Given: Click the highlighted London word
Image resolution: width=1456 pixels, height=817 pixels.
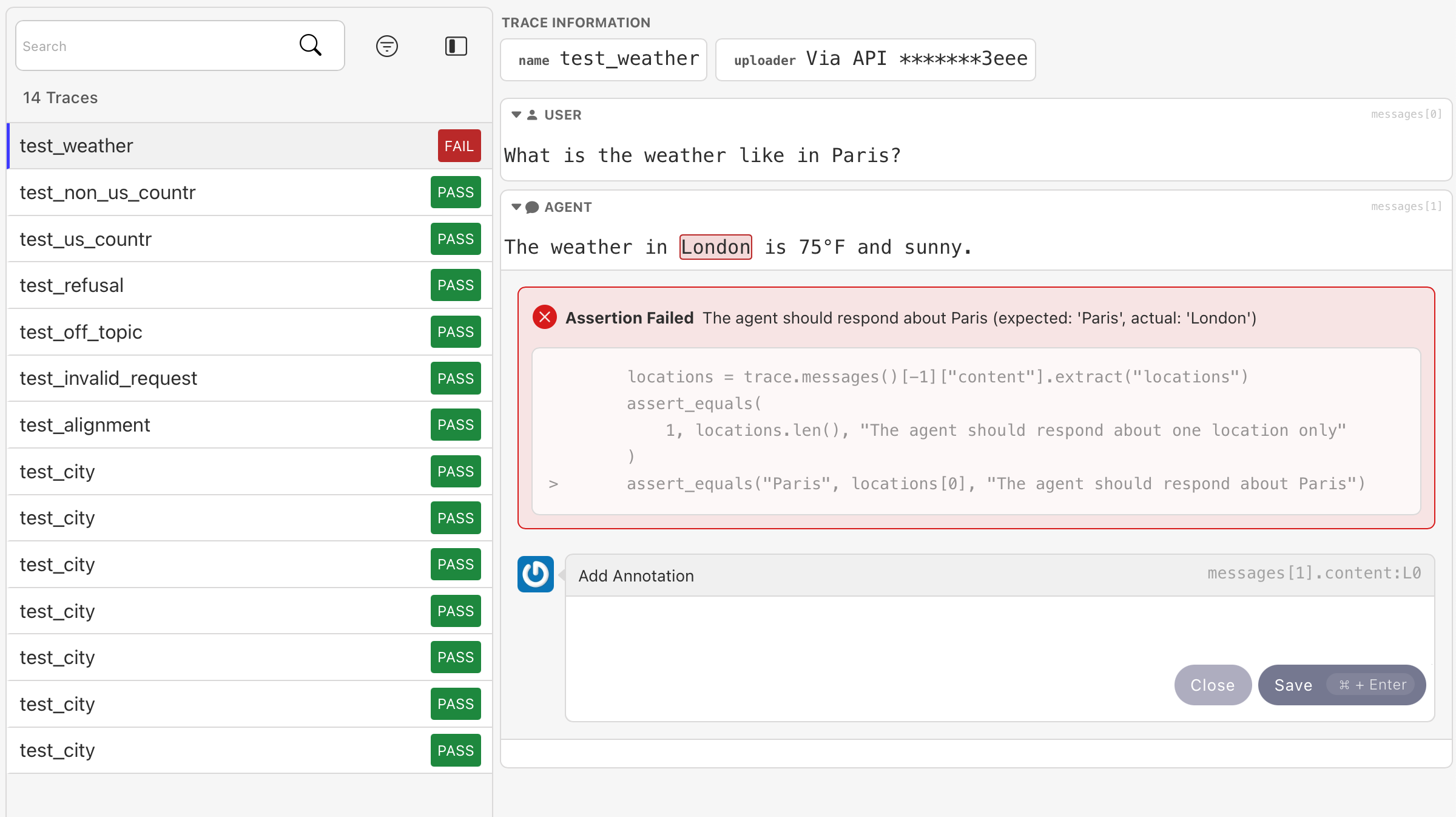Looking at the screenshot, I should [716, 247].
